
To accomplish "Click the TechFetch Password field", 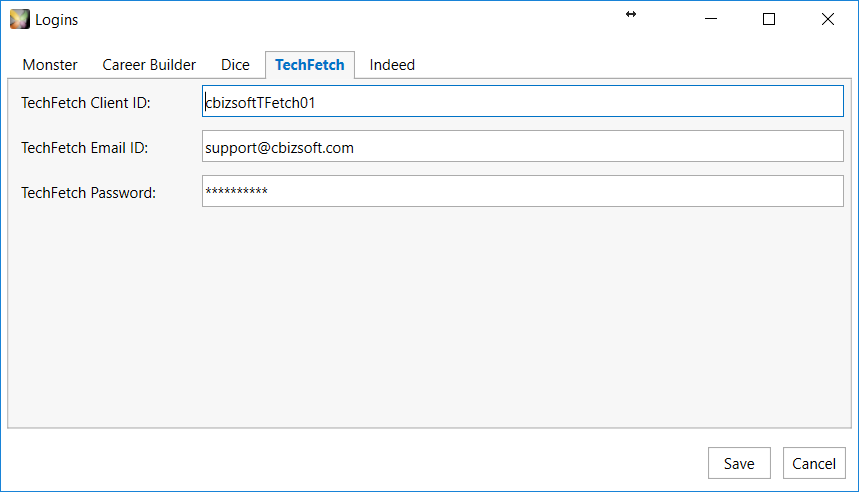I will [522, 191].
